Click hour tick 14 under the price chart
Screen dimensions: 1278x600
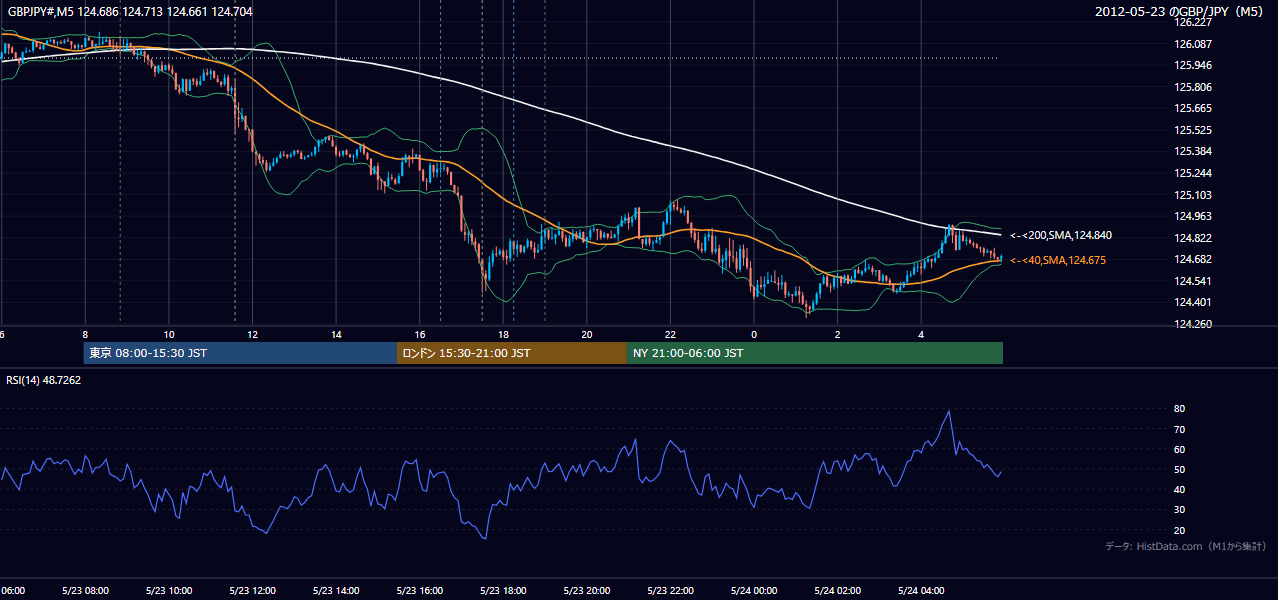pyautogui.click(x=337, y=334)
